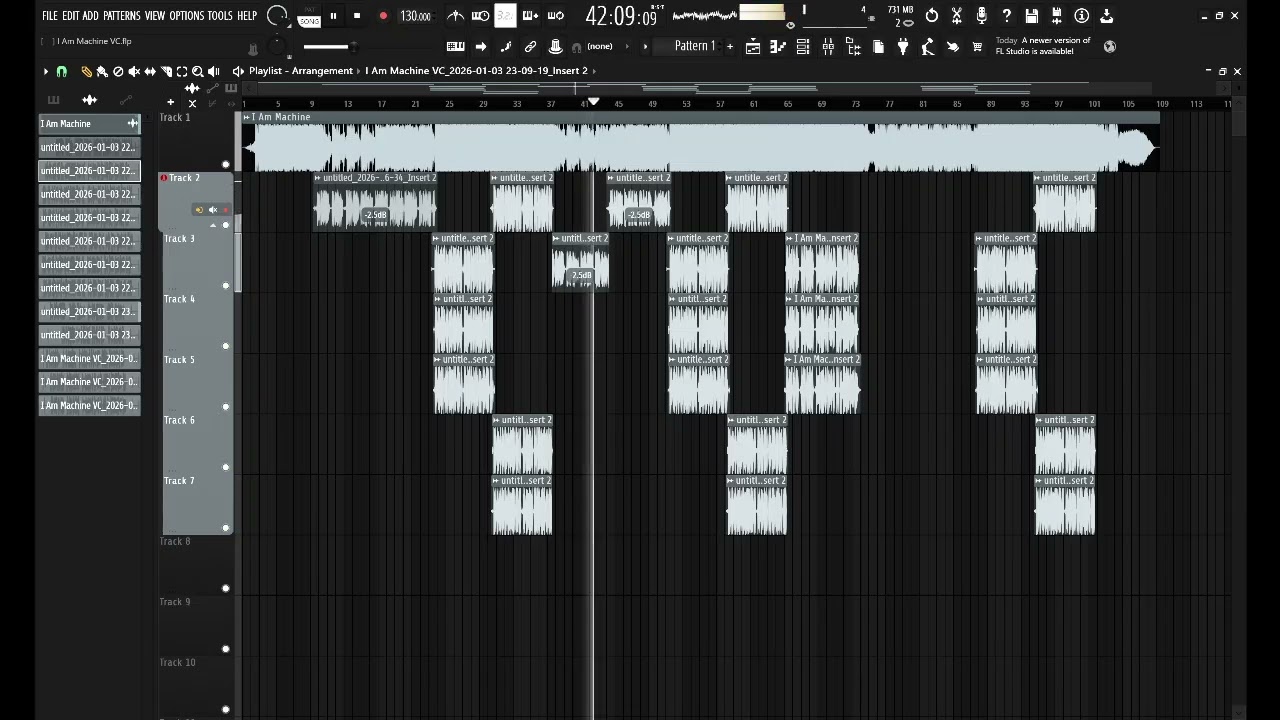Select the select tool
Image resolution: width=1280 pixels, height=720 pixels.
pyautogui.click(x=182, y=71)
